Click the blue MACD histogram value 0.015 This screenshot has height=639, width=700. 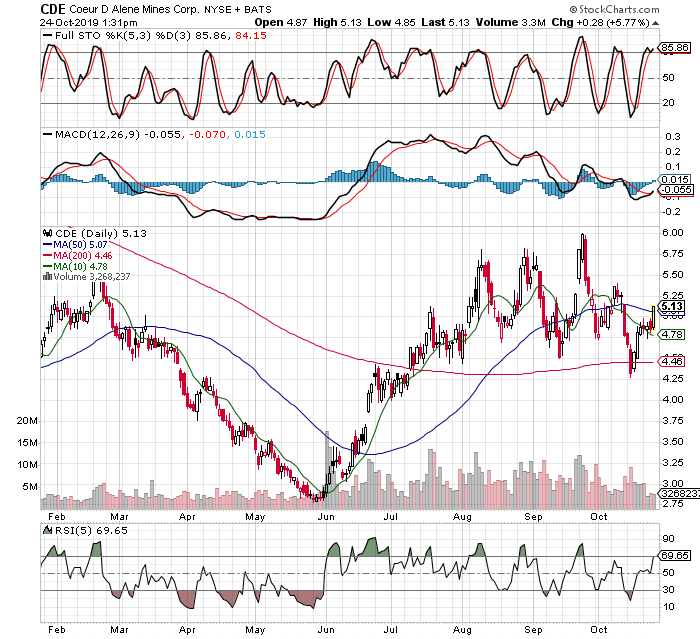click(x=250, y=134)
